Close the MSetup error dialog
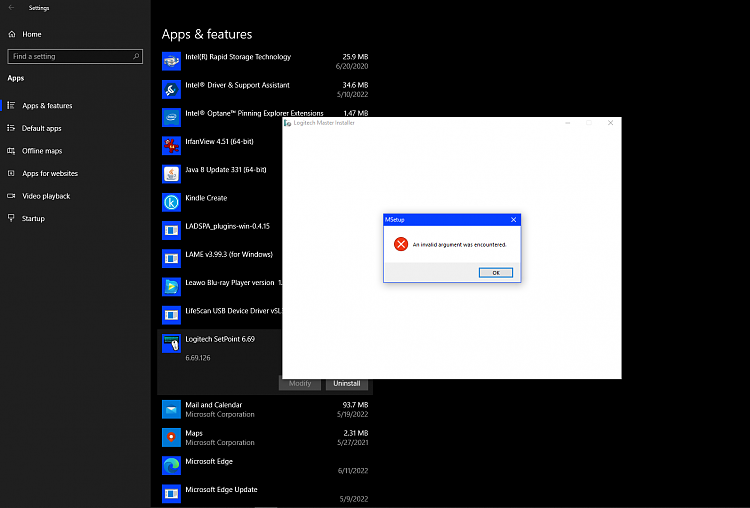The image size is (750, 508). (513, 220)
